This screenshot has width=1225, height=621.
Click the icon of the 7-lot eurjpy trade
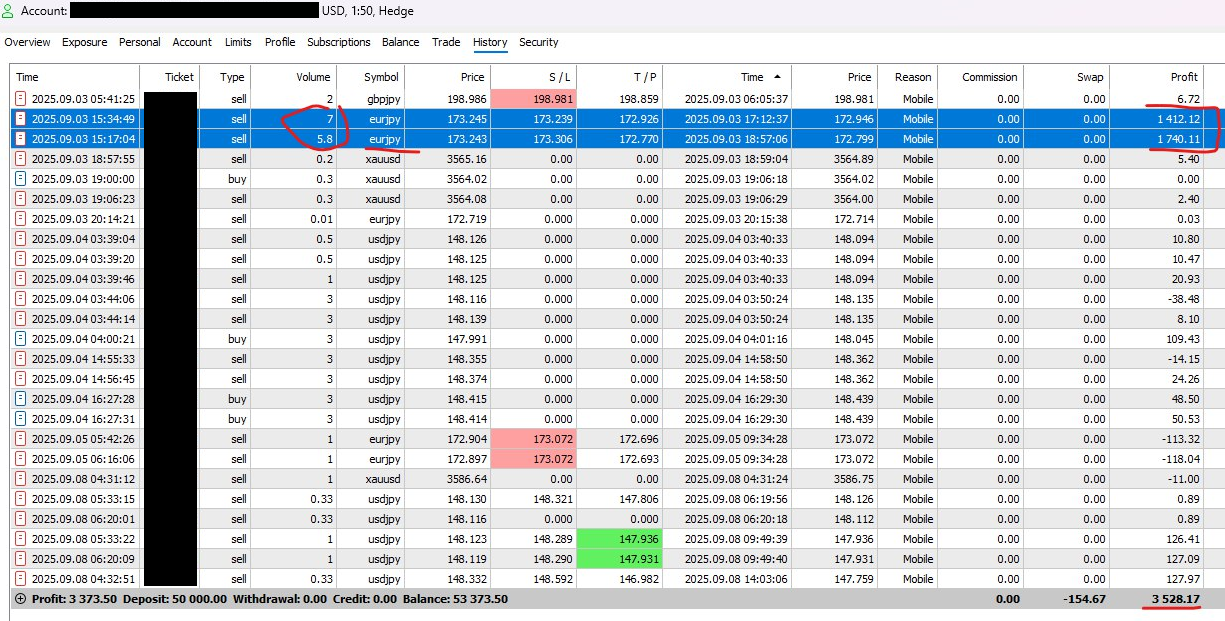tap(20, 119)
